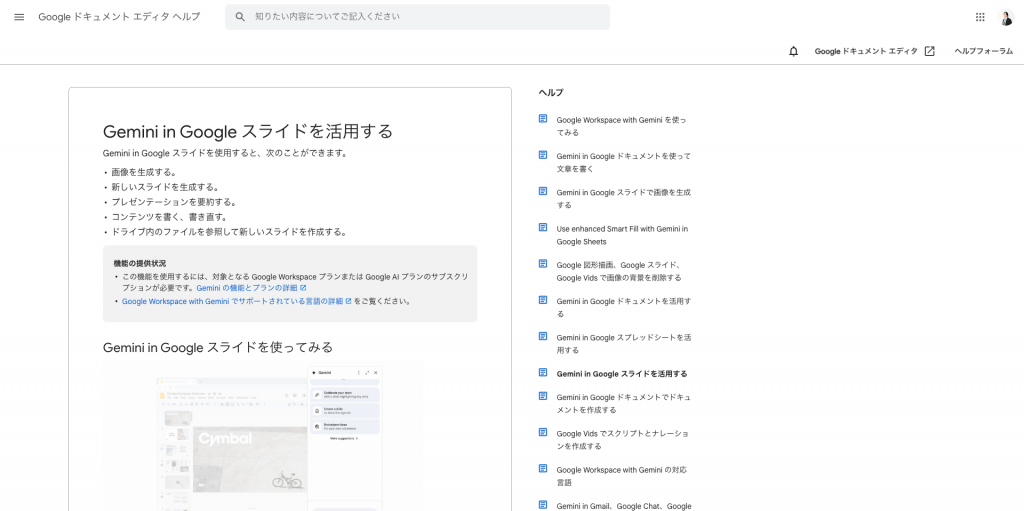This screenshot has height=511, width=1024.
Task: Open Google Vids でスクリプトとナレーションを作成する
Action: click(x=622, y=440)
